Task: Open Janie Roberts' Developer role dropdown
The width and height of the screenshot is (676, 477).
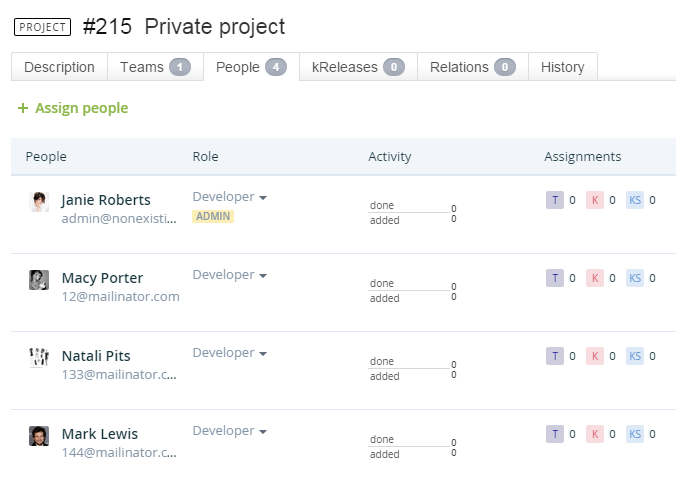Action: pyautogui.click(x=229, y=197)
